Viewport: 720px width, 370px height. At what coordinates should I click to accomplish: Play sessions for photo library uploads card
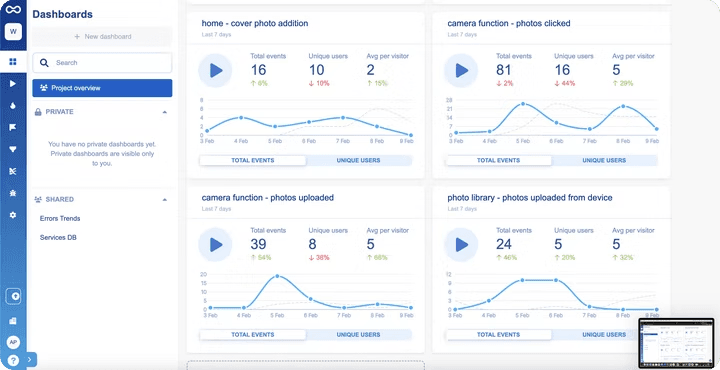coord(461,245)
